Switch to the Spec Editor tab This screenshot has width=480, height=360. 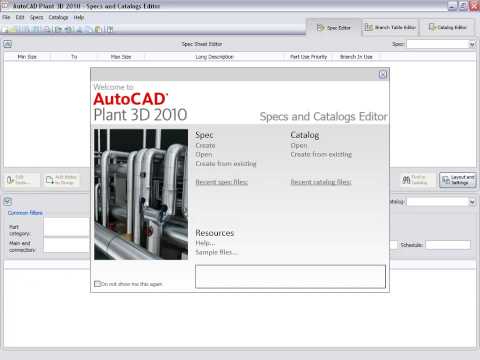[x=334, y=28]
